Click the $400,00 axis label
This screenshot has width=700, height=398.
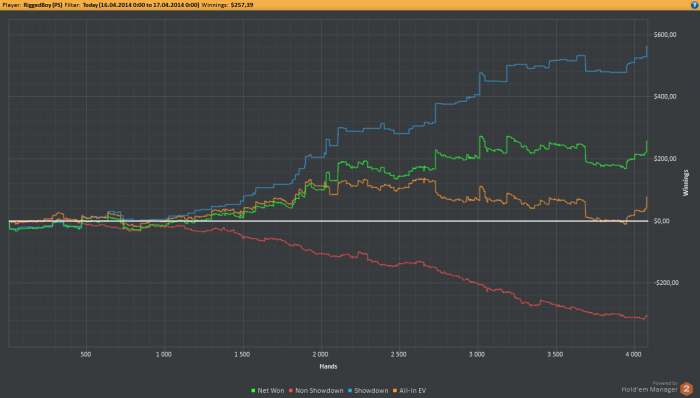tap(665, 97)
